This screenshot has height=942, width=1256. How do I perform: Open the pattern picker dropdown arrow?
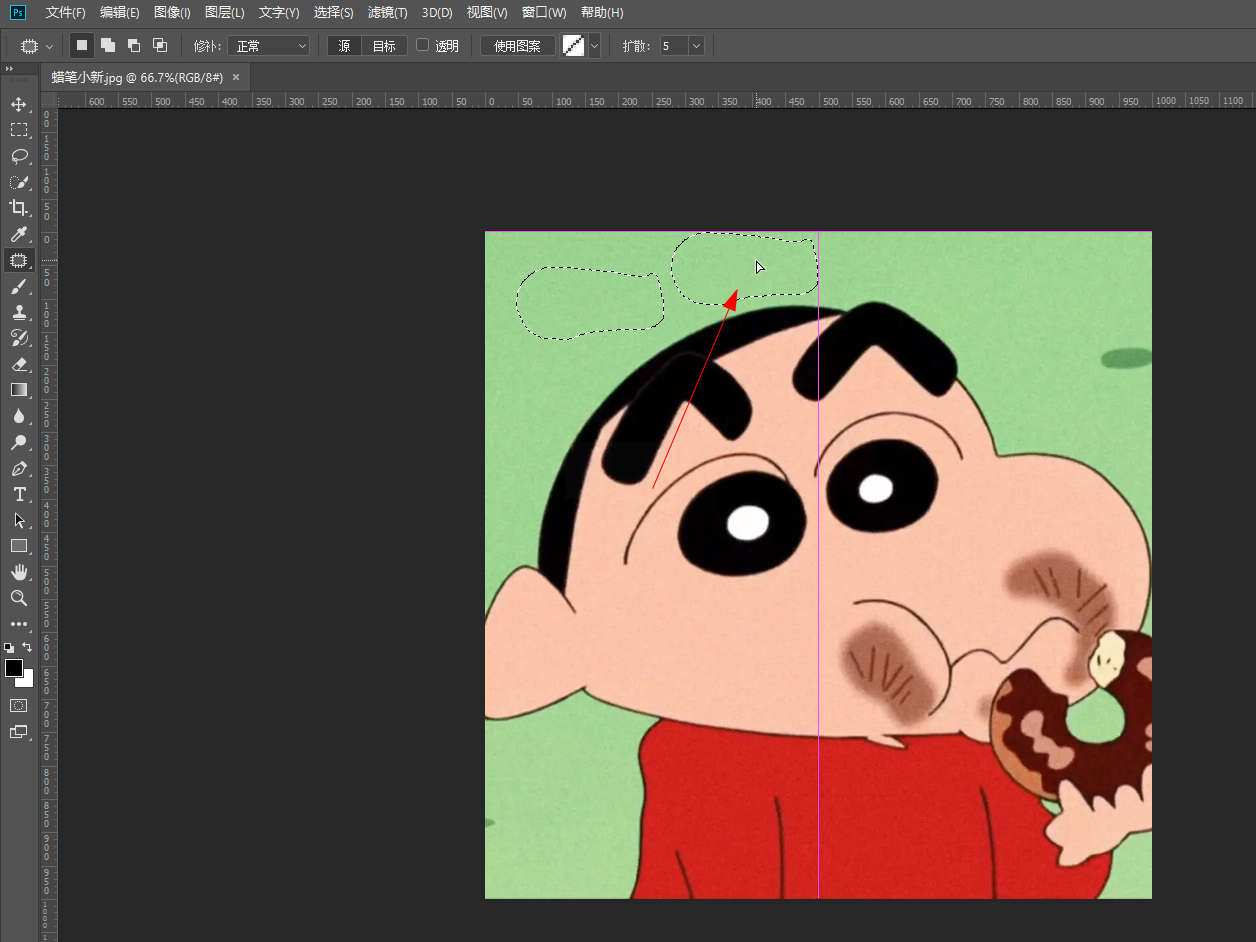click(x=594, y=46)
